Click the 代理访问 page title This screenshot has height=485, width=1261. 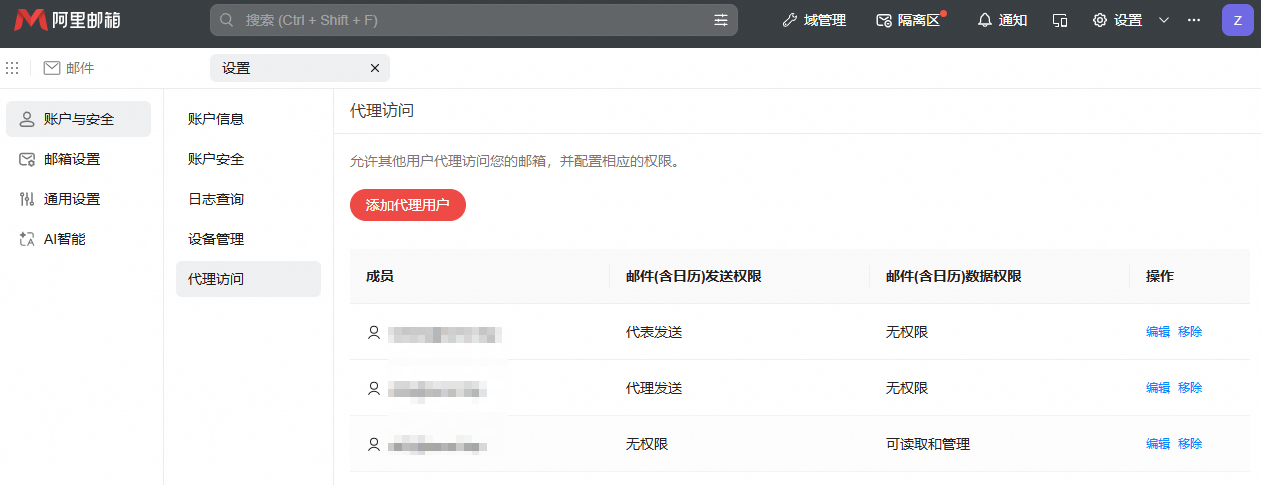(382, 111)
